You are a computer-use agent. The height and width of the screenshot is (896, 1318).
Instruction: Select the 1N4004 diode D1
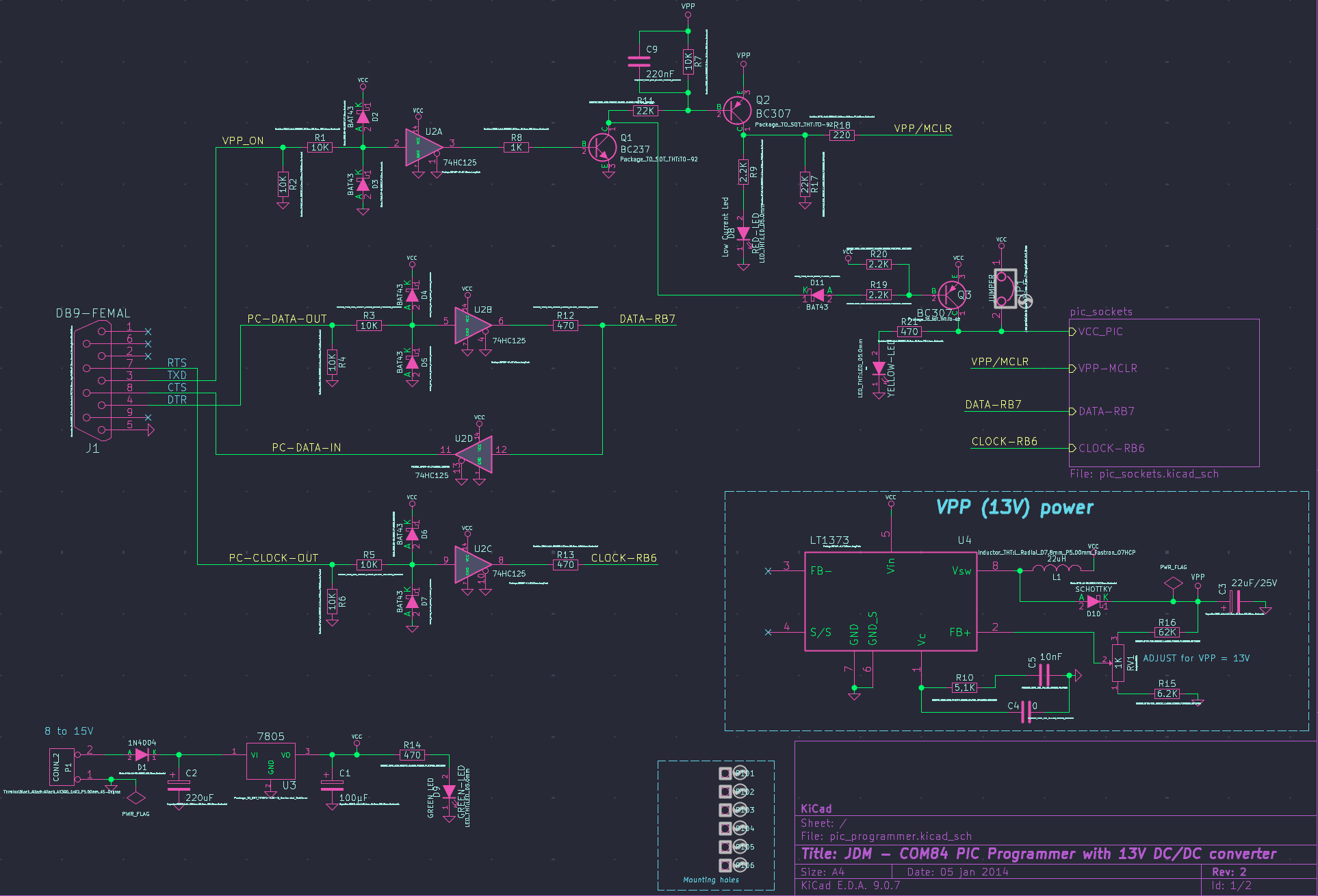point(142,754)
